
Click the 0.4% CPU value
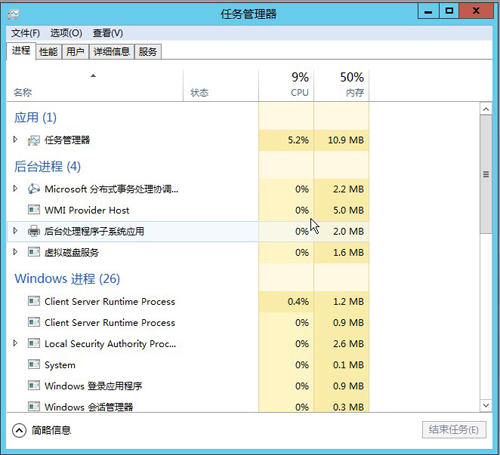(x=298, y=302)
